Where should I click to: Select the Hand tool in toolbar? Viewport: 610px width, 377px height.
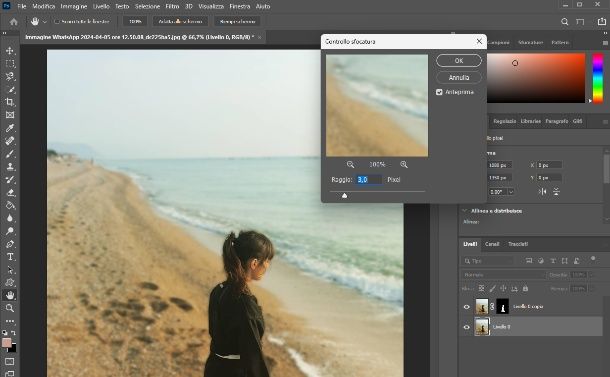tap(10, 295)
